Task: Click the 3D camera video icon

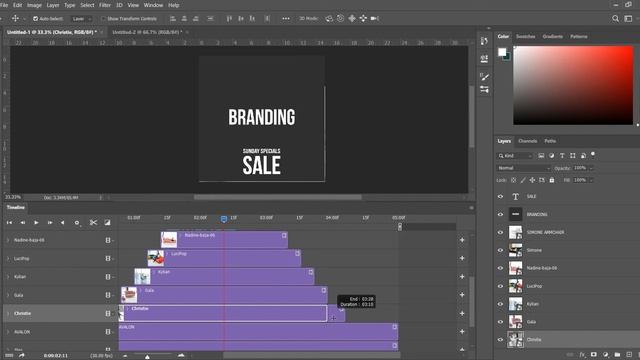Action: pos(375,18)
